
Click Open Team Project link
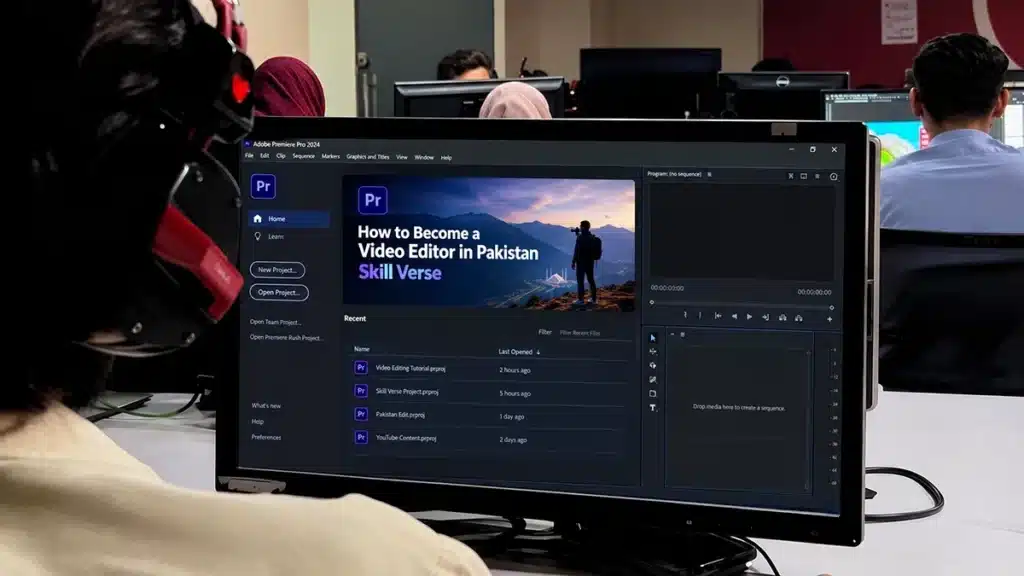point(275,322)
